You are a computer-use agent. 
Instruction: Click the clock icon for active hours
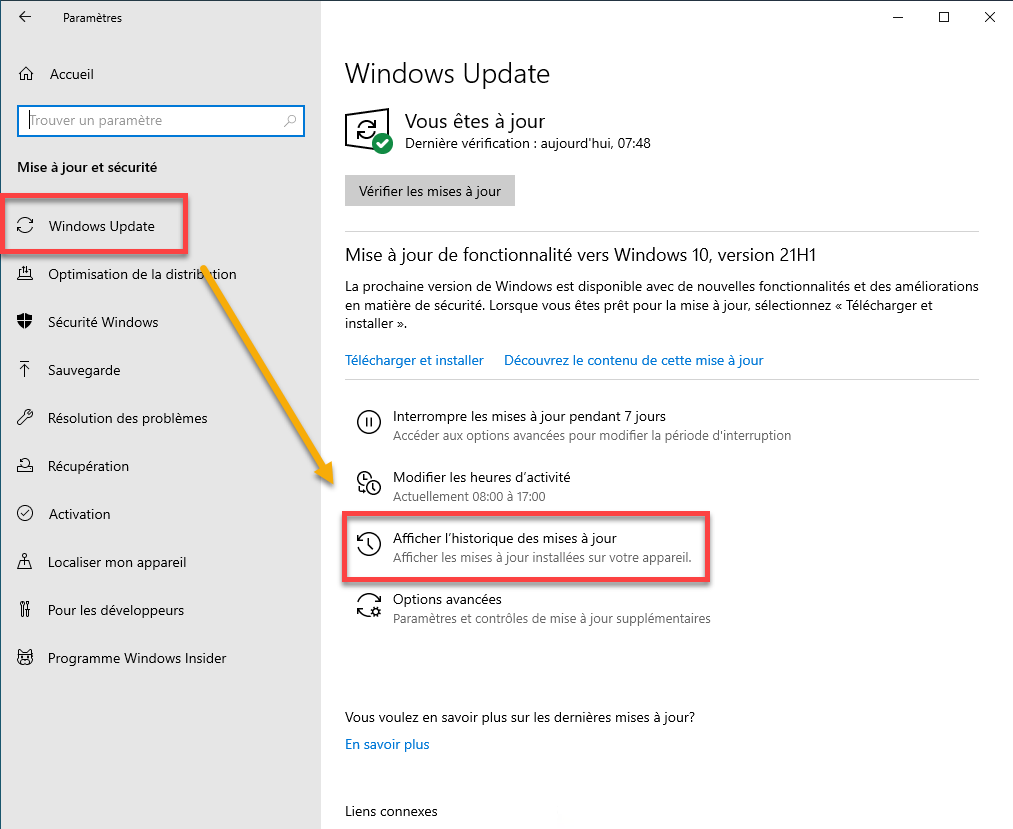(369, 483)
